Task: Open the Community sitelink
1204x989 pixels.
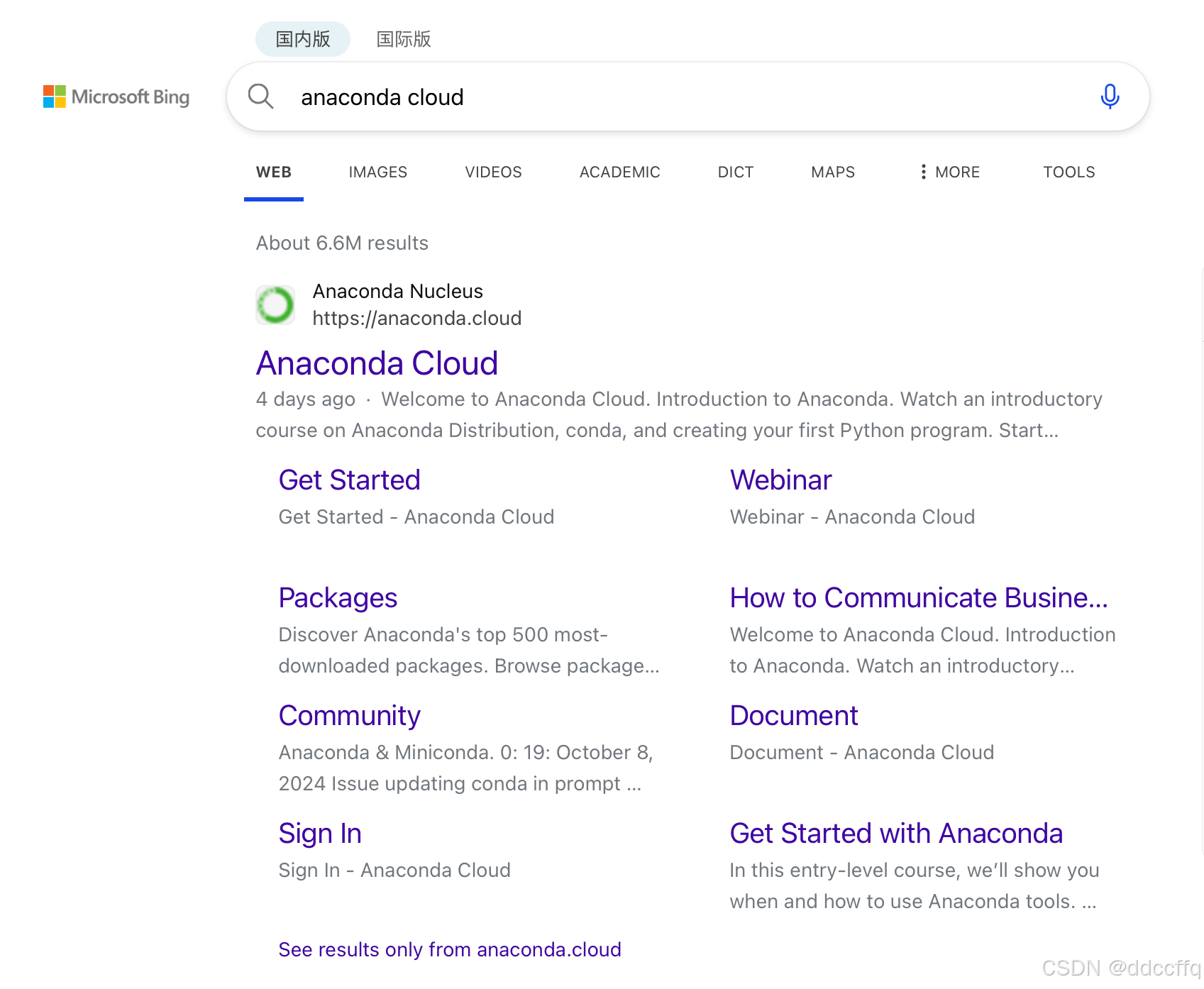Action: coord(350,716)
